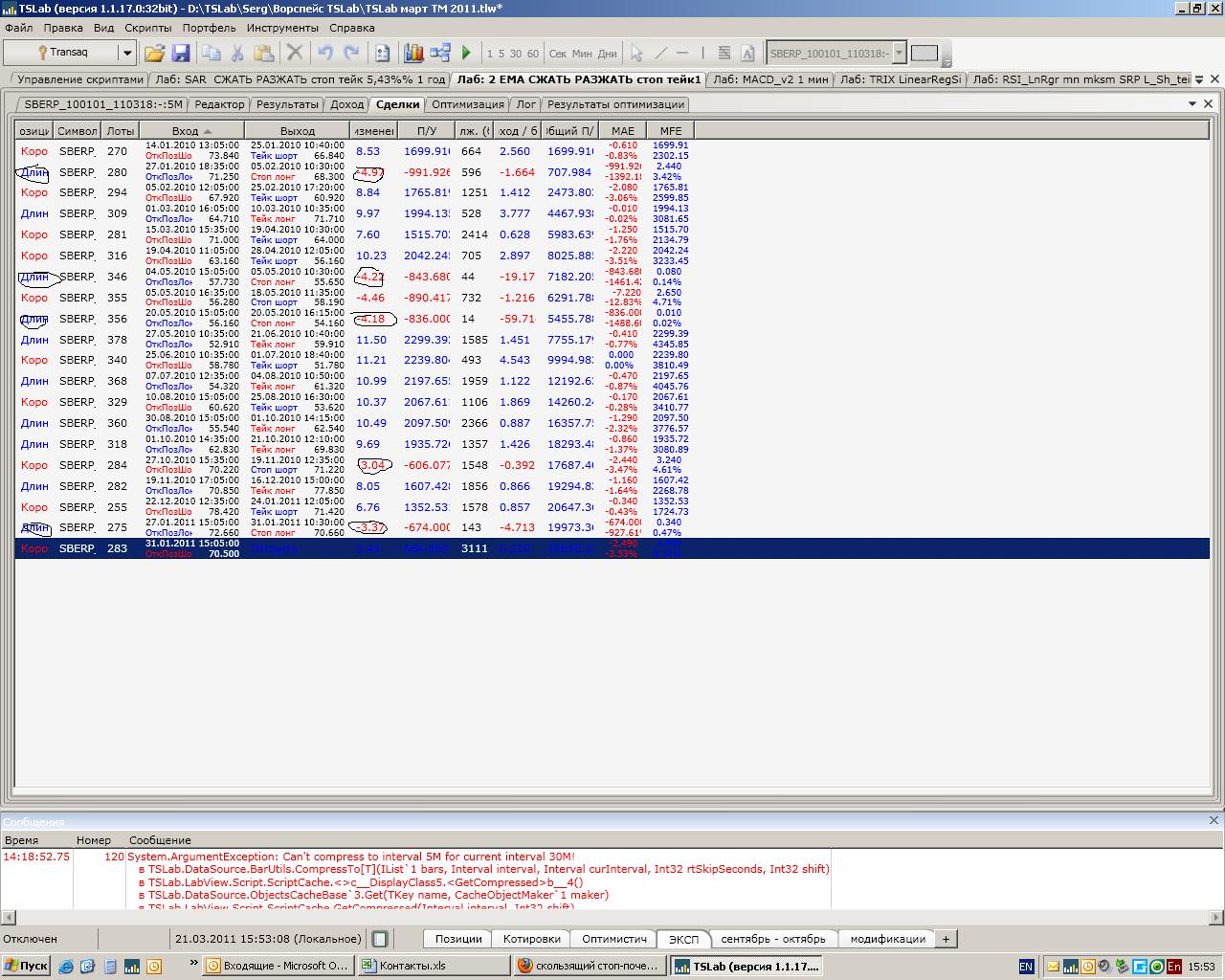
Task: Click the color swatch box in toolbar
Action: click(x=924, y=54)
